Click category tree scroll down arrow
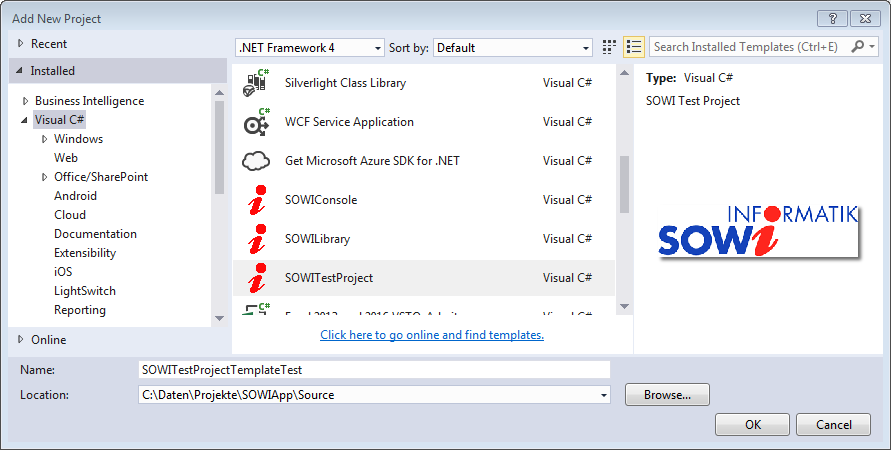891x450 pixels. point(219,319)
